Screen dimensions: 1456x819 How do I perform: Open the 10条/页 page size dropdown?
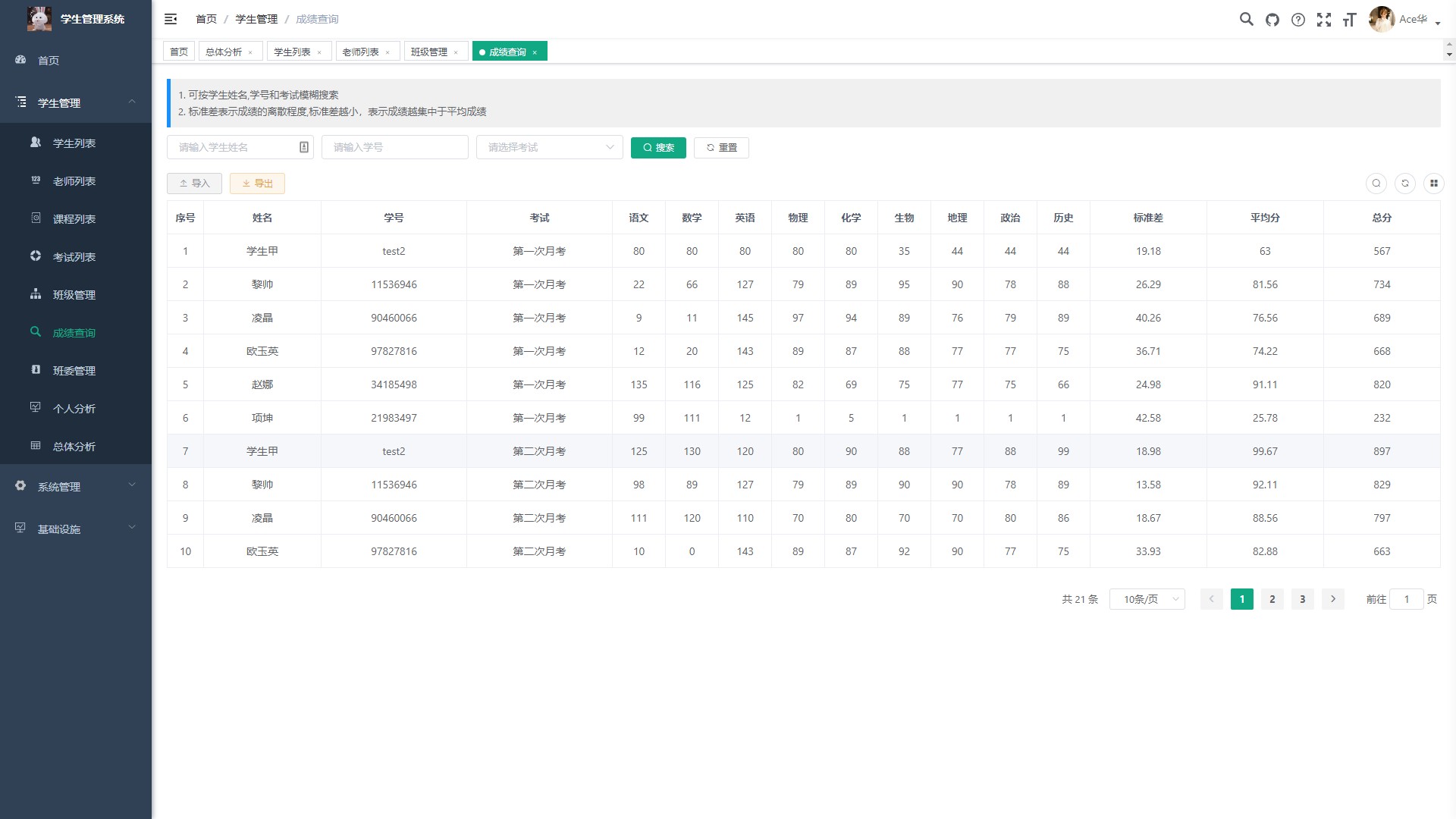(x=1147, y=599)
